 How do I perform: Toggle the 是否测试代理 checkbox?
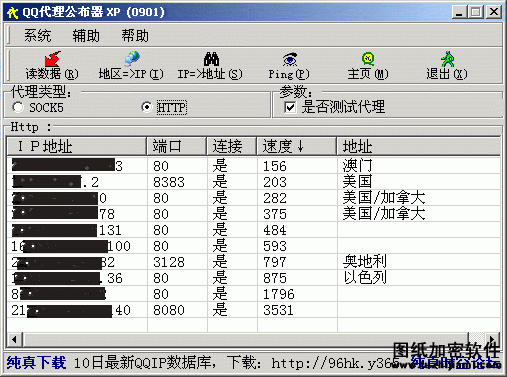pos(290,107)
